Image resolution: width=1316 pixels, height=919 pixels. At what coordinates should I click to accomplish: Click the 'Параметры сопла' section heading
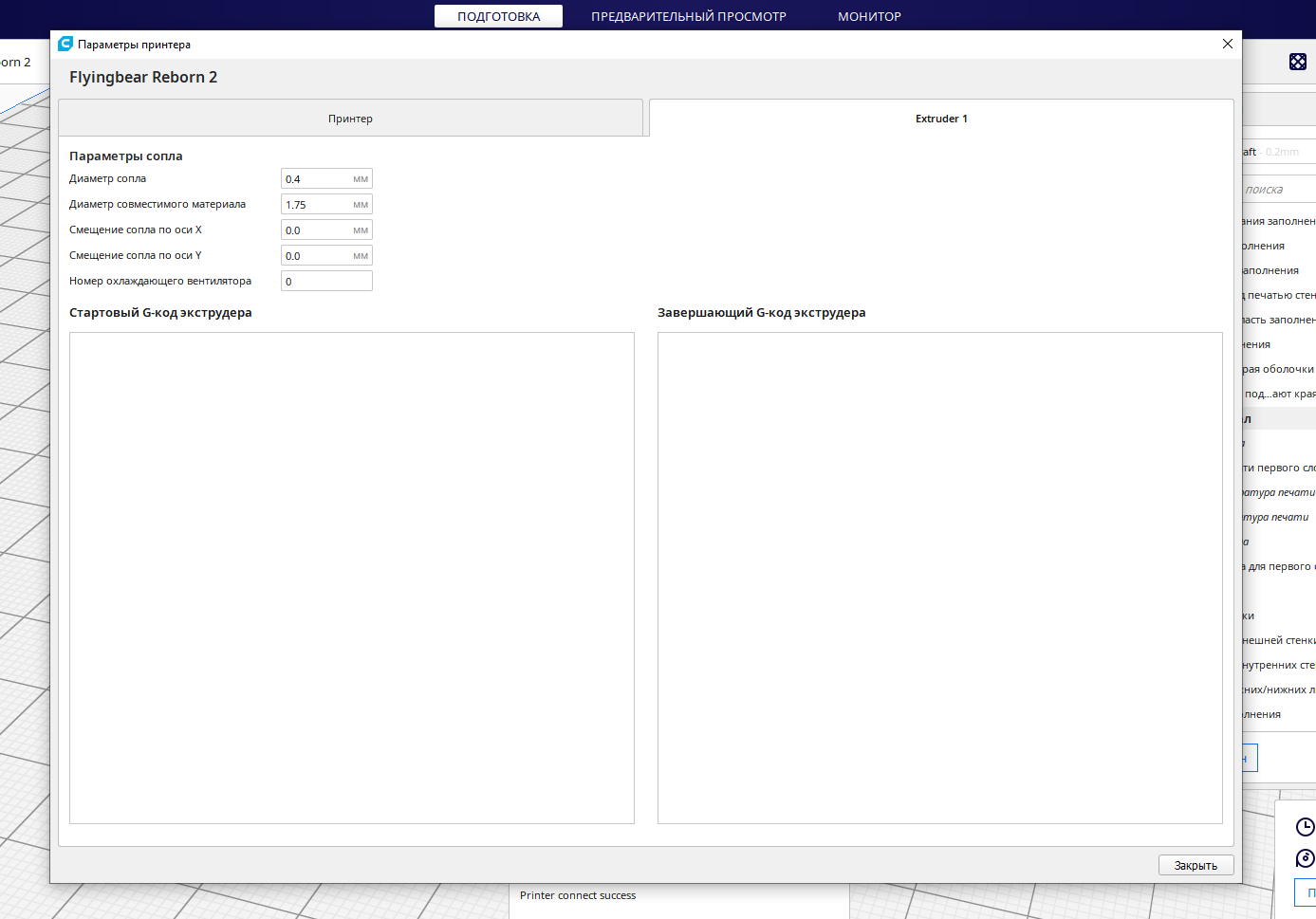126,156
